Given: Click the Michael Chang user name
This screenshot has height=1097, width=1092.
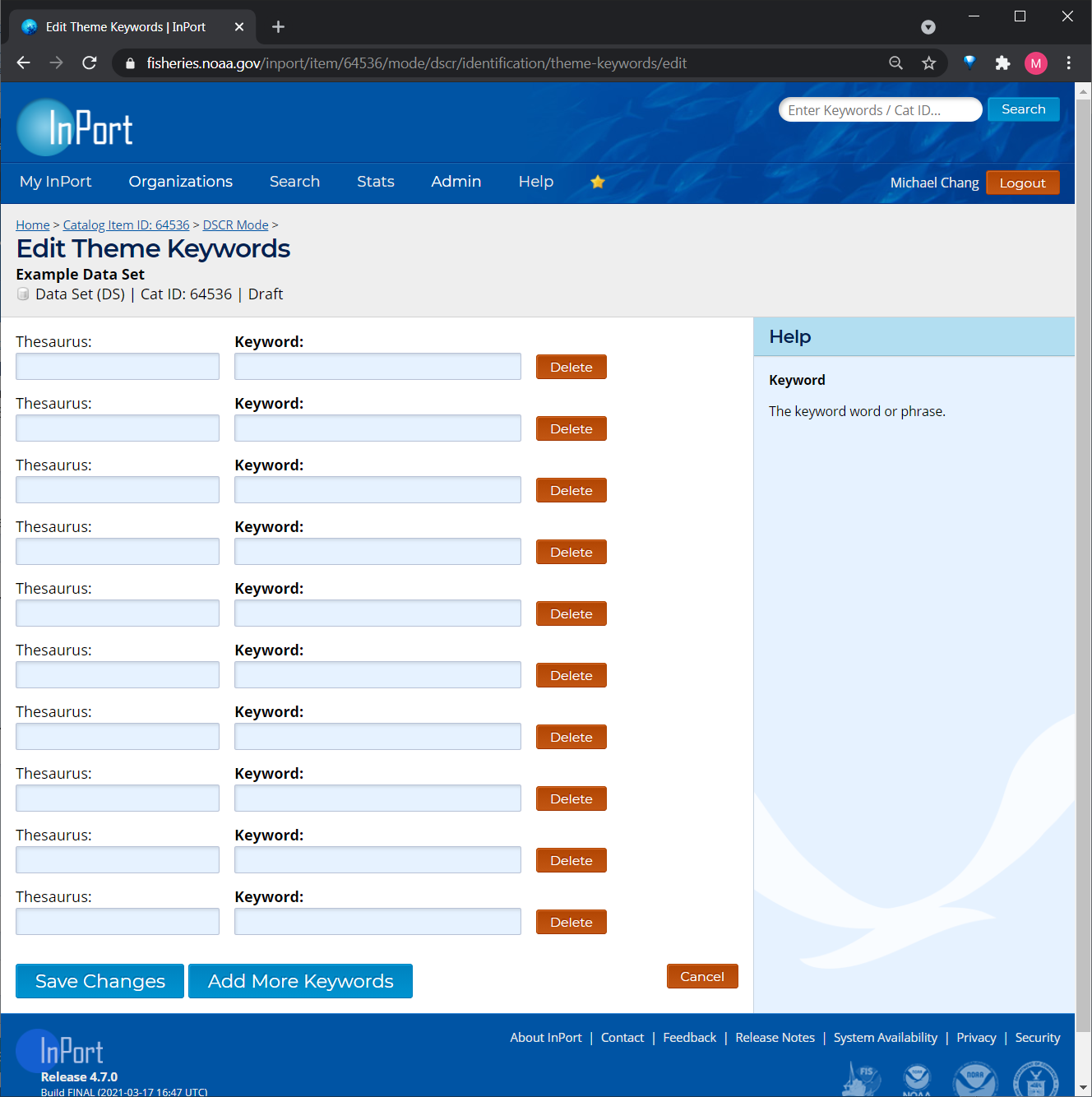Looking at the screenshot, I should click(x=934, y=183).
